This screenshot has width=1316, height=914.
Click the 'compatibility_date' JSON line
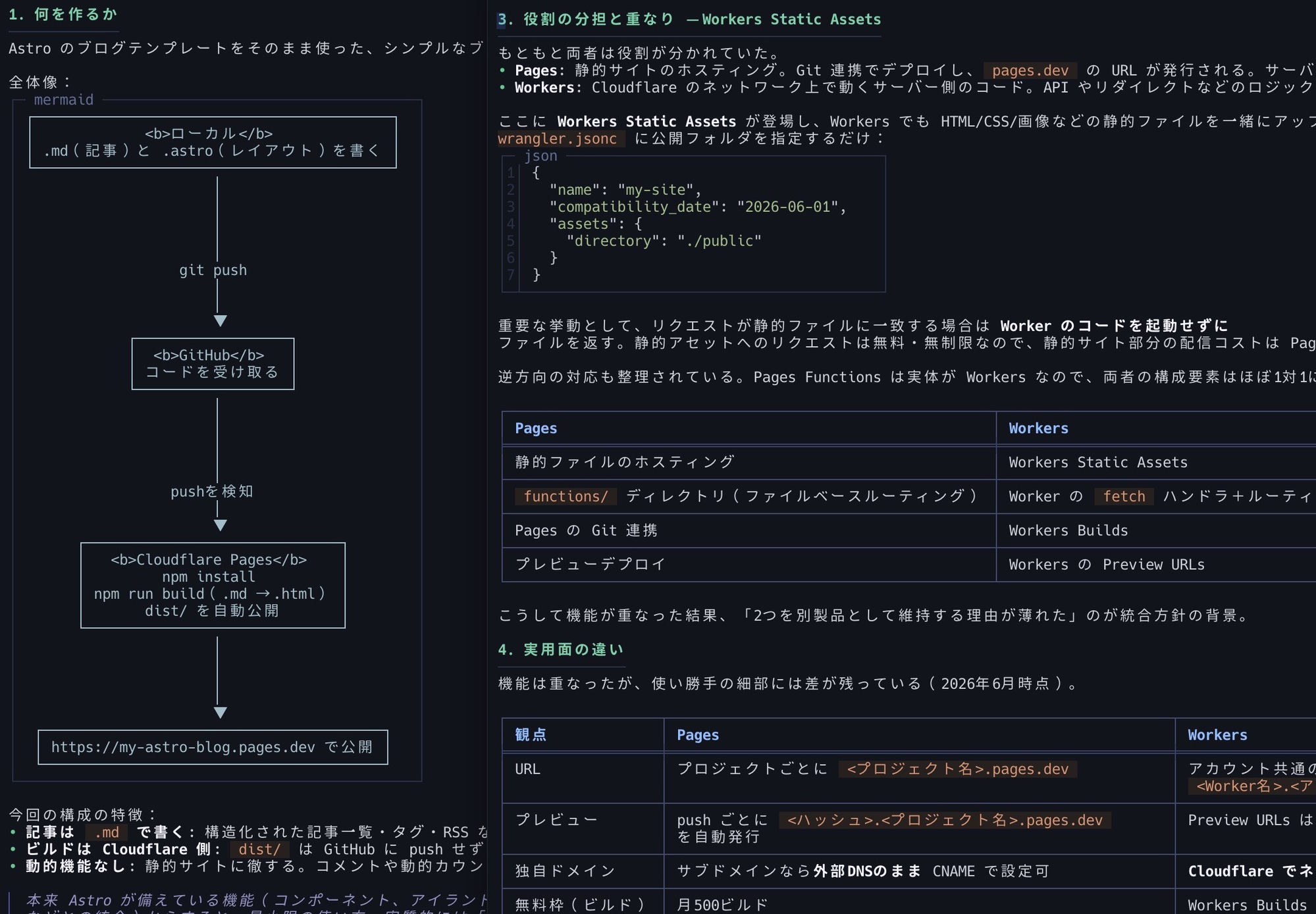coord(697,207)
